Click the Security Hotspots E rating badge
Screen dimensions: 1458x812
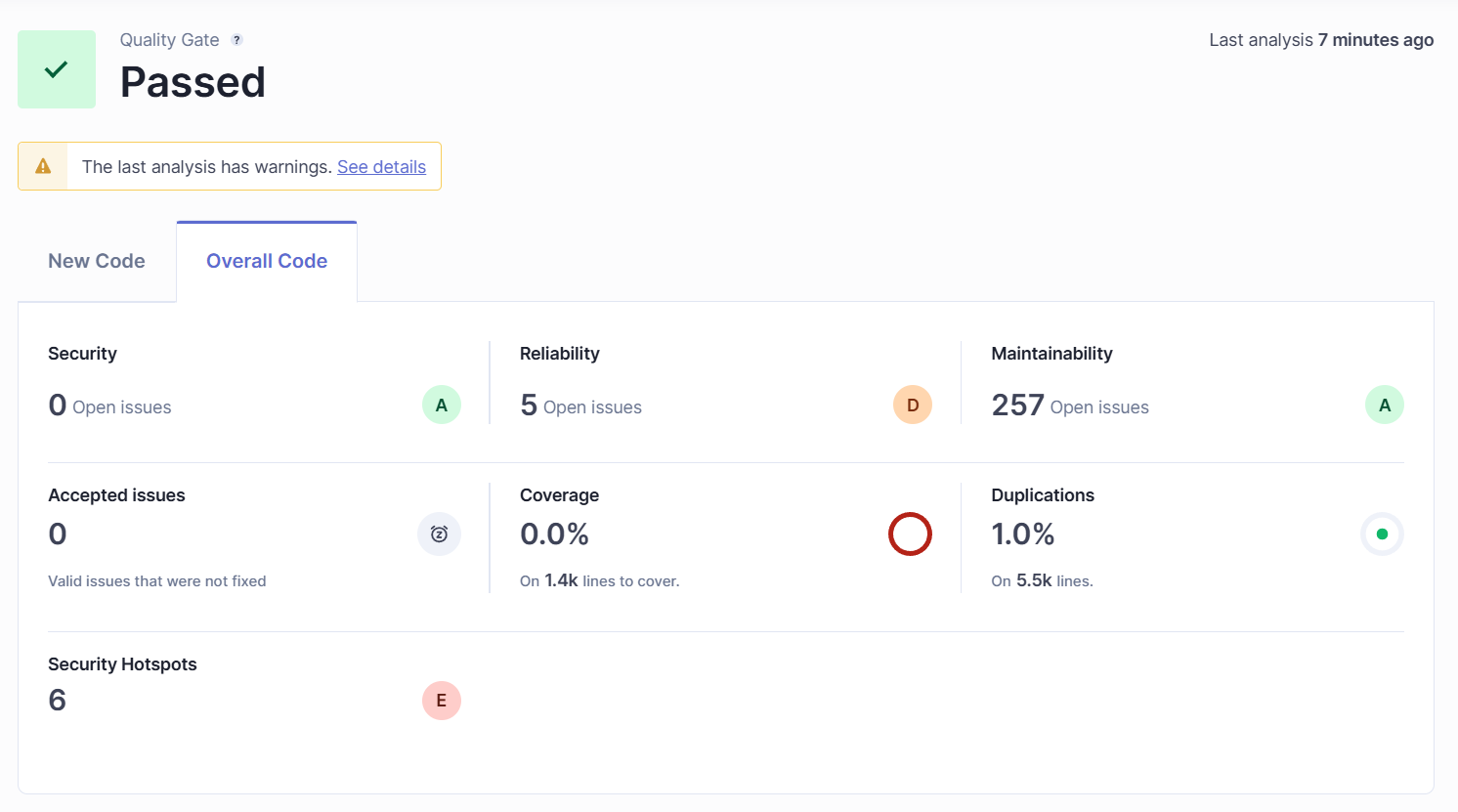(x=442, y=701)
